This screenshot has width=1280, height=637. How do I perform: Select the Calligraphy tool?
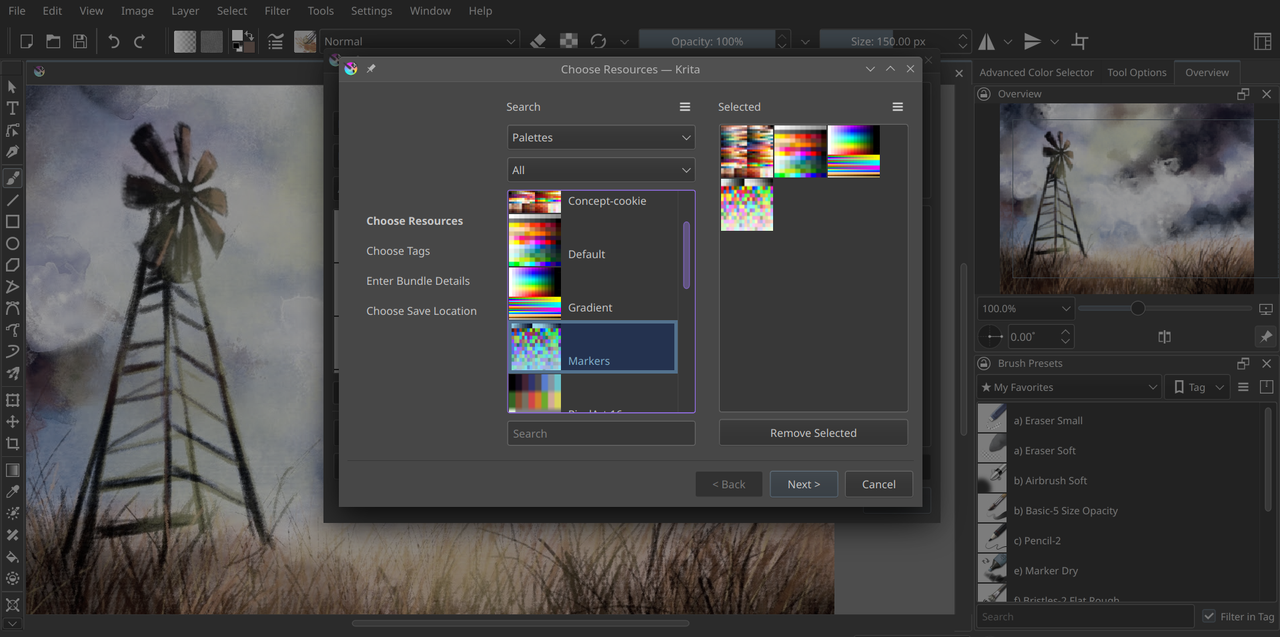[12, 152]
